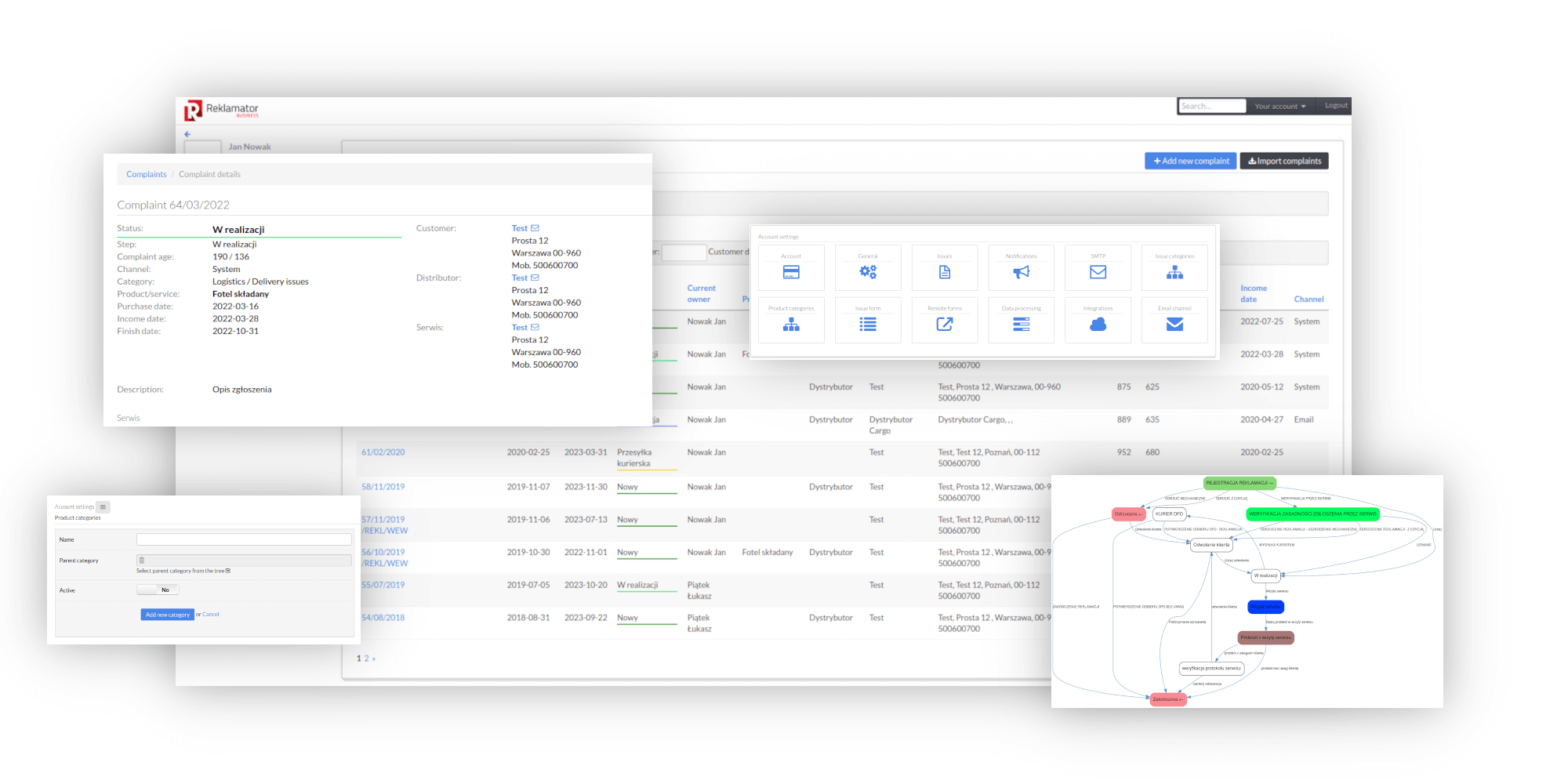
Task: Open SMTP envelope settings icon
Action: coord(1098,272)
